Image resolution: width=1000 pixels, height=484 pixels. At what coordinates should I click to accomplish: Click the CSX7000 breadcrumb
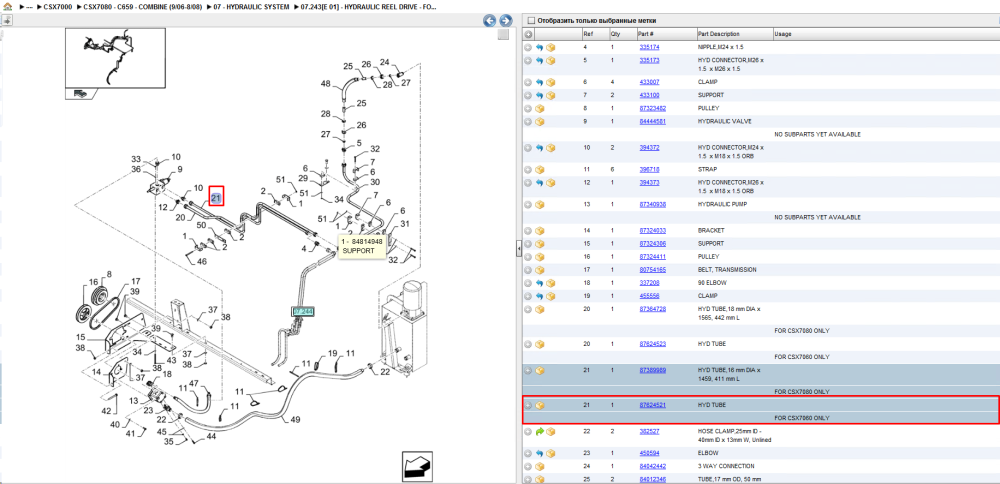click(x=57, y=6)
